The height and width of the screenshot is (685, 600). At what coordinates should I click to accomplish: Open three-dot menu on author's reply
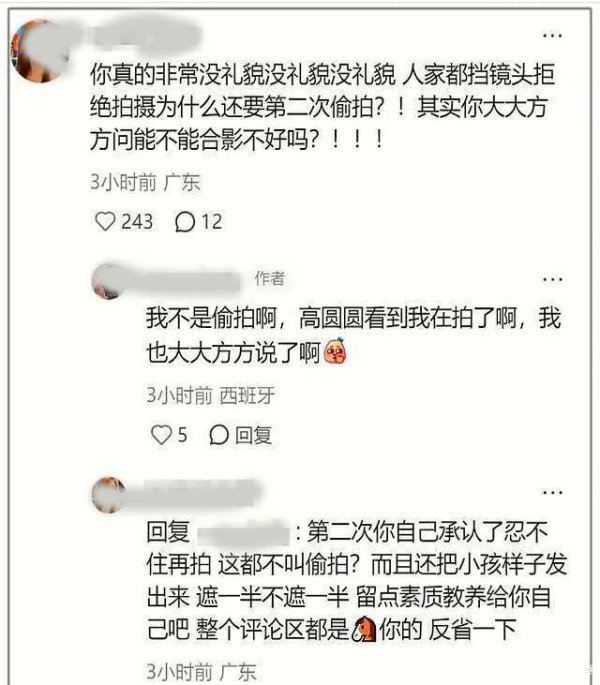[552, 279]
